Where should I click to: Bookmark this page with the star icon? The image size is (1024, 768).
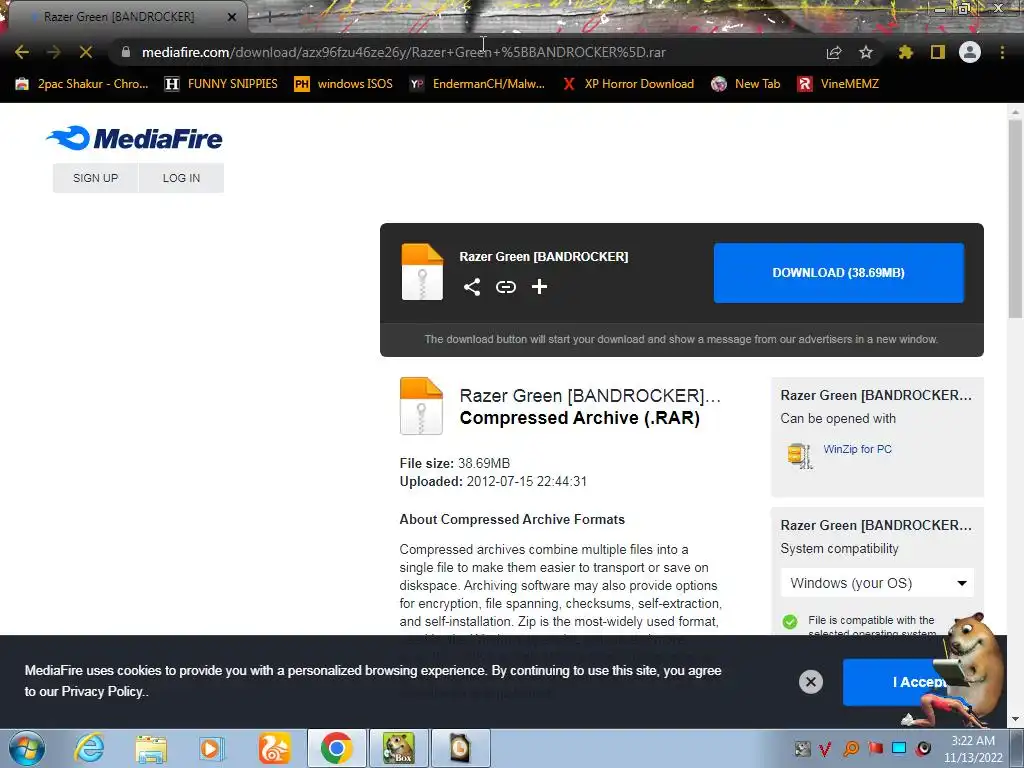(x=866, y=52)
